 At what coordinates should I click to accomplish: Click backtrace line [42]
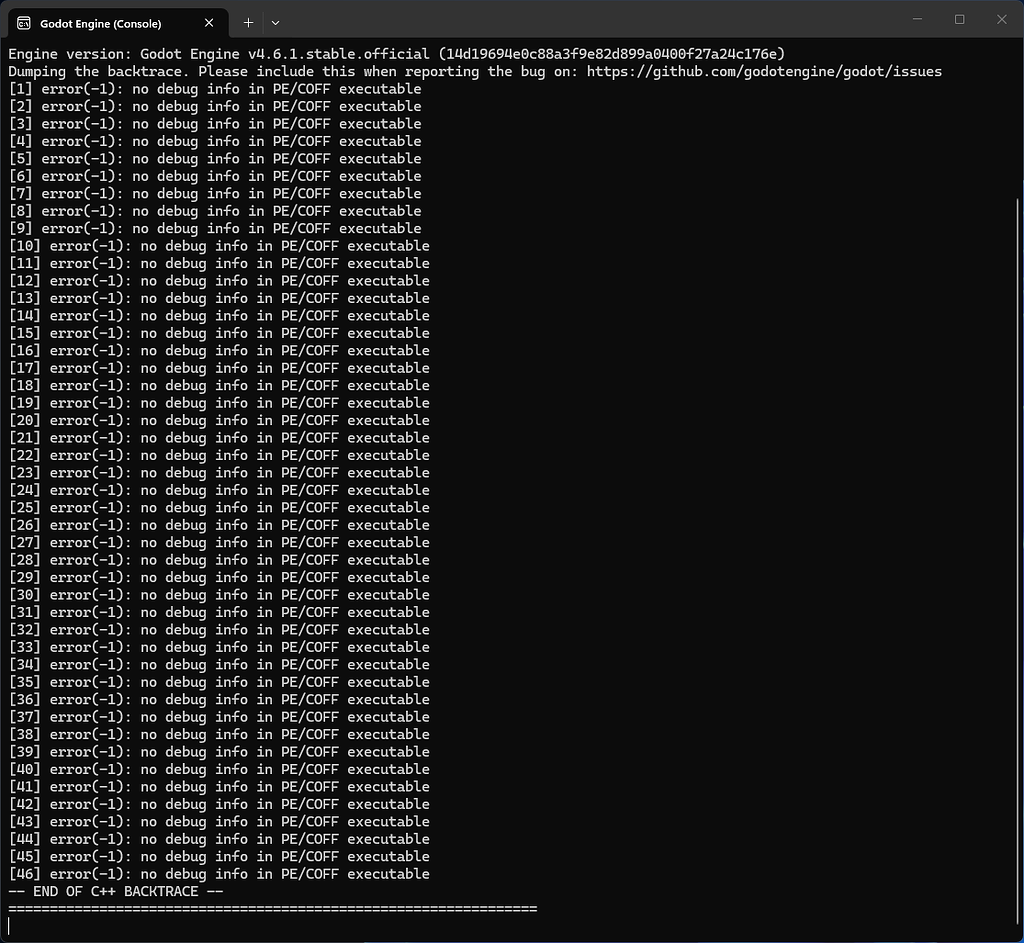219,805
